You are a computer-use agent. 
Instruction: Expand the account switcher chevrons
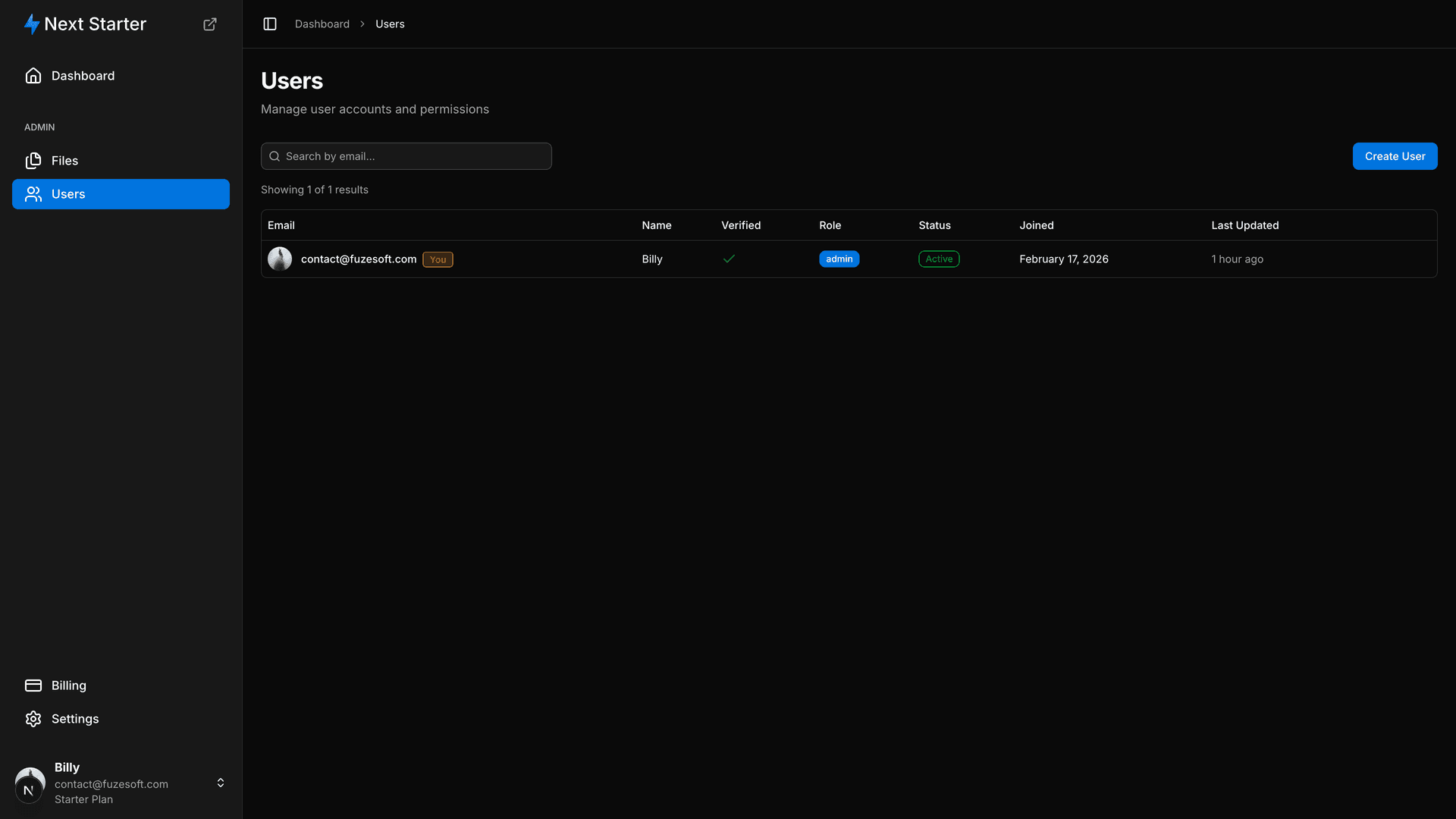tap(221, 783)
